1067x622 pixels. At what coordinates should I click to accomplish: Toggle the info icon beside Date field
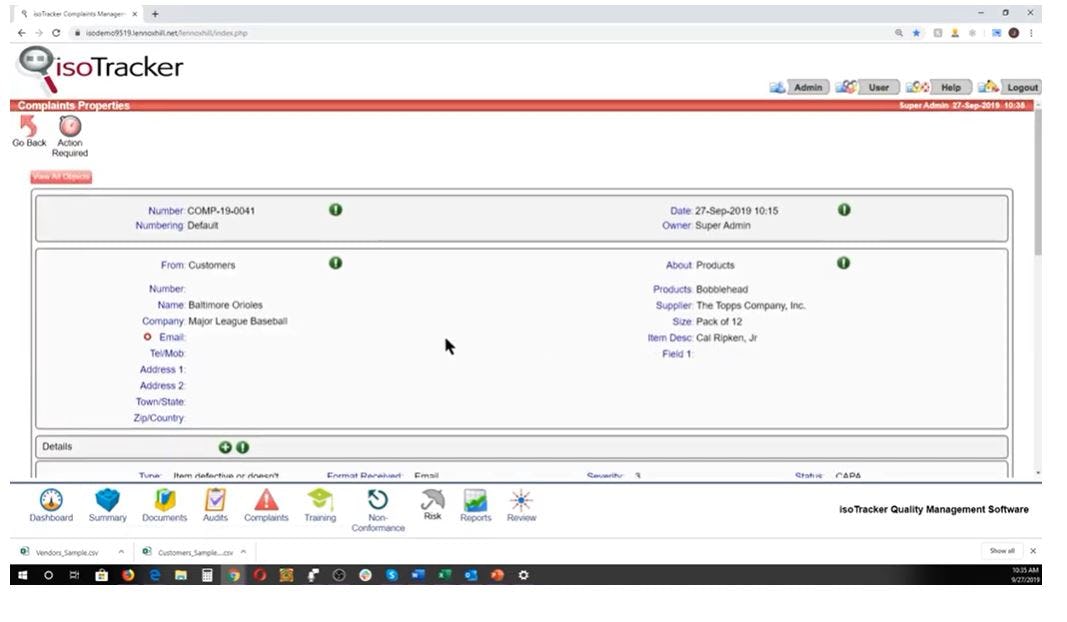tap(844, 210)
